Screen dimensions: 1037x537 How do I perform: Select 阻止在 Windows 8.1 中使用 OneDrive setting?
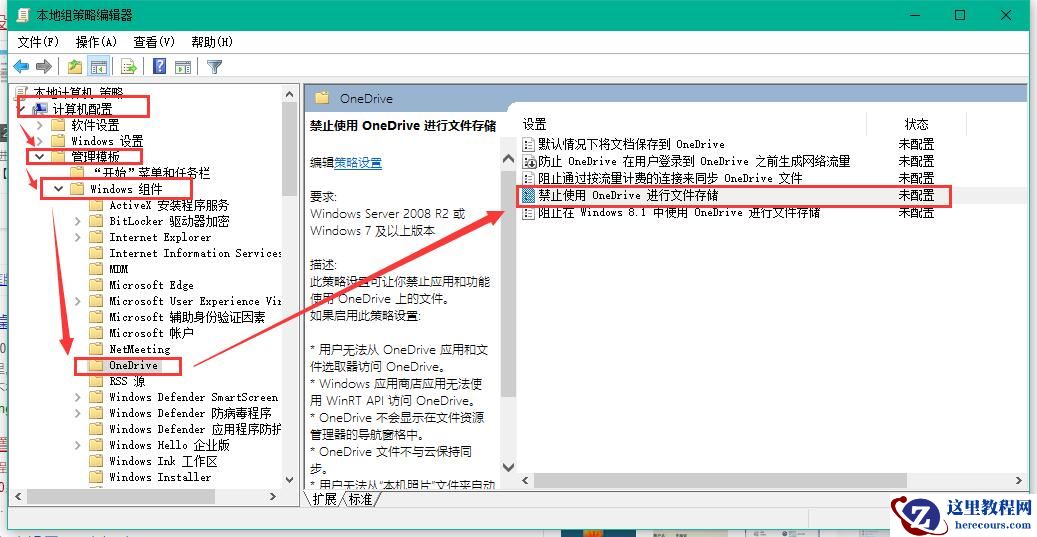(x=679, y=213)
